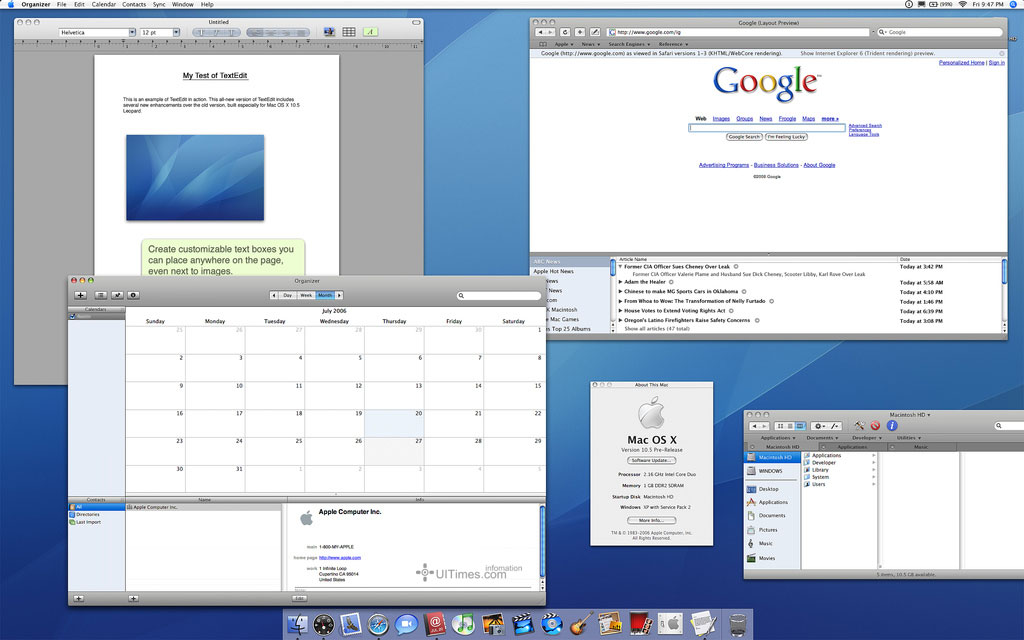This screenshot has width=1024, height=640.
Task: Insert a table in TextEdit toolbar
Action: pos(349,32)
